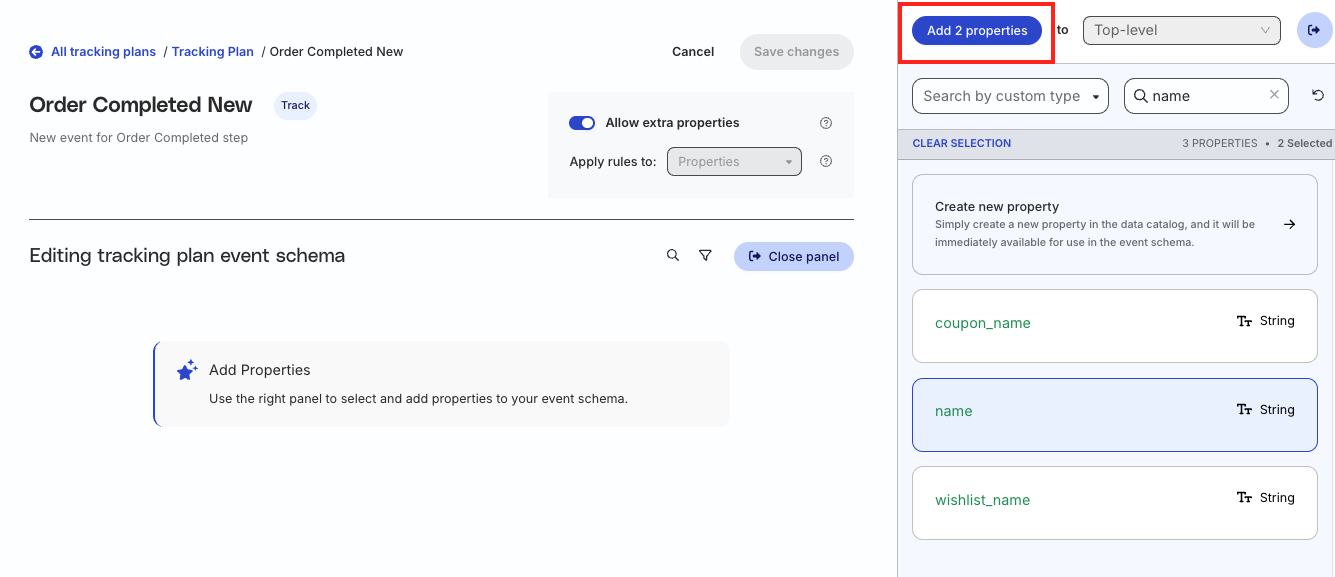Toggle Allow extra properties switch
The image size is (1335, 577).
[582, 123]
